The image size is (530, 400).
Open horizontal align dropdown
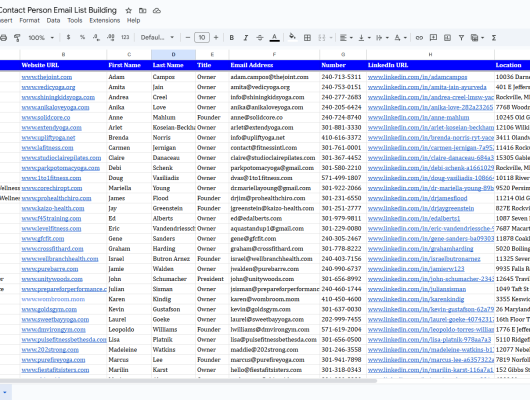pos(346,38)
